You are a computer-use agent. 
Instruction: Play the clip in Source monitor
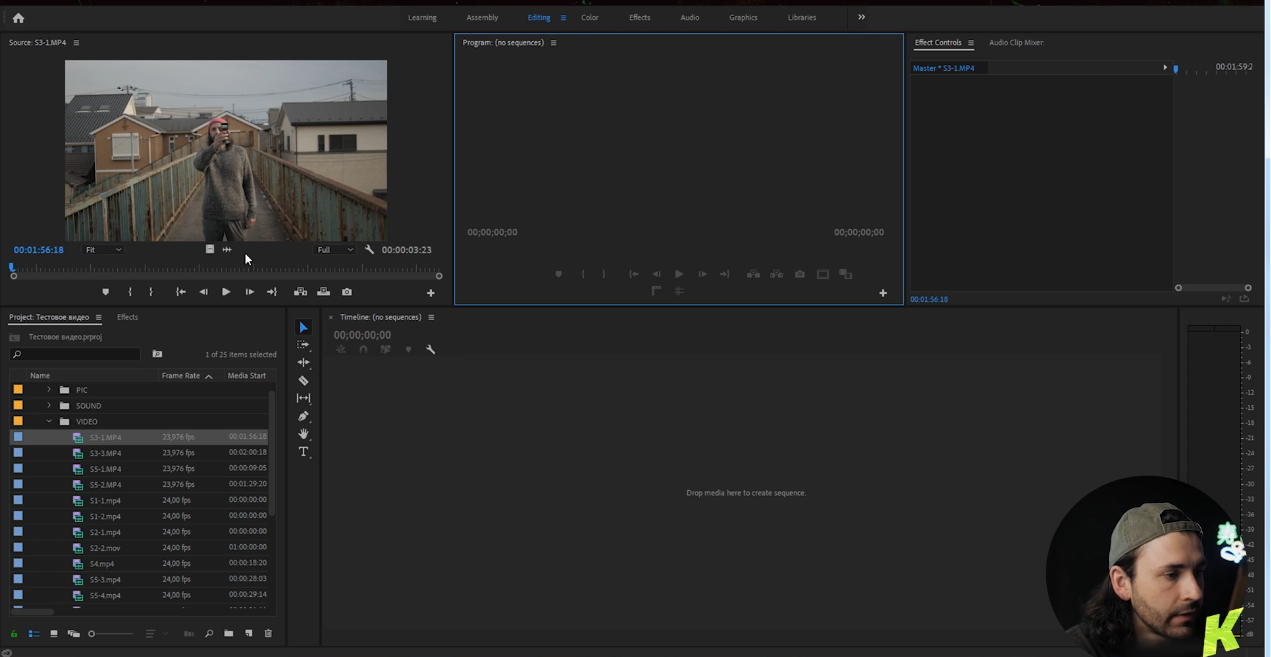[x=226, y=292]
